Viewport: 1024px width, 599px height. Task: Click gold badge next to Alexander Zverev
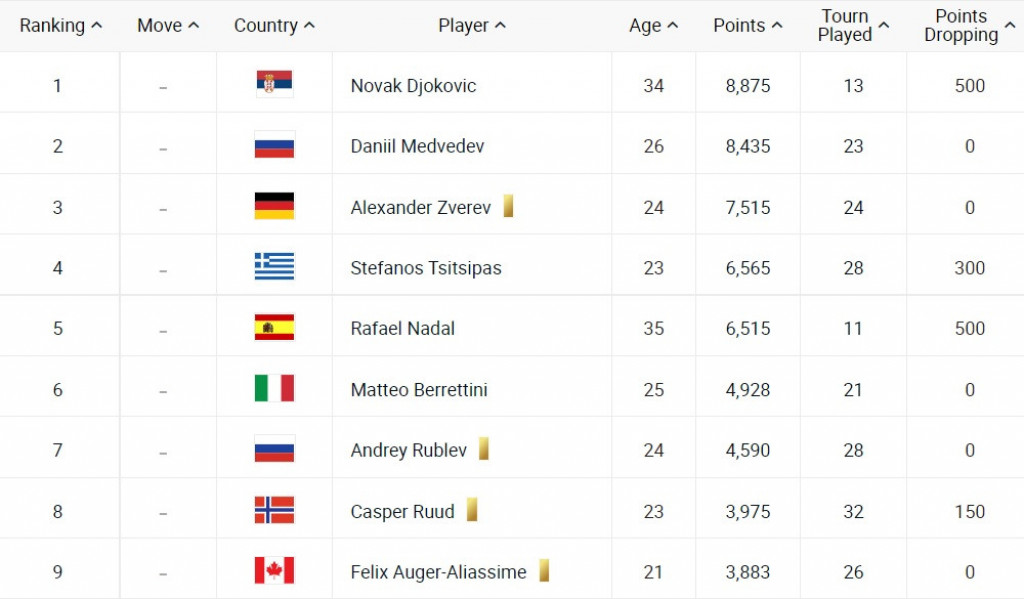[508, 207]
